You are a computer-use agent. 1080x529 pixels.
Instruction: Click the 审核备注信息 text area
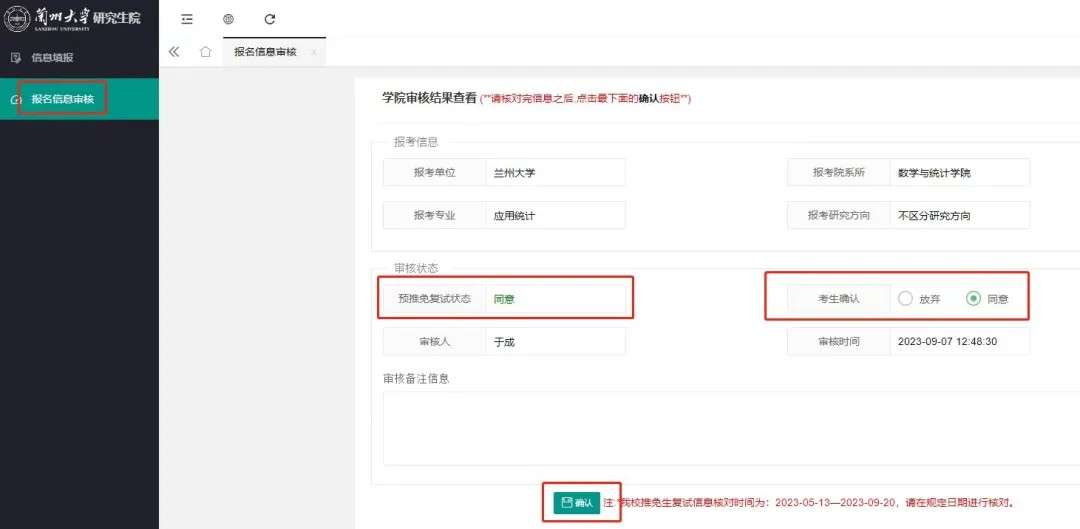[730, 427]
